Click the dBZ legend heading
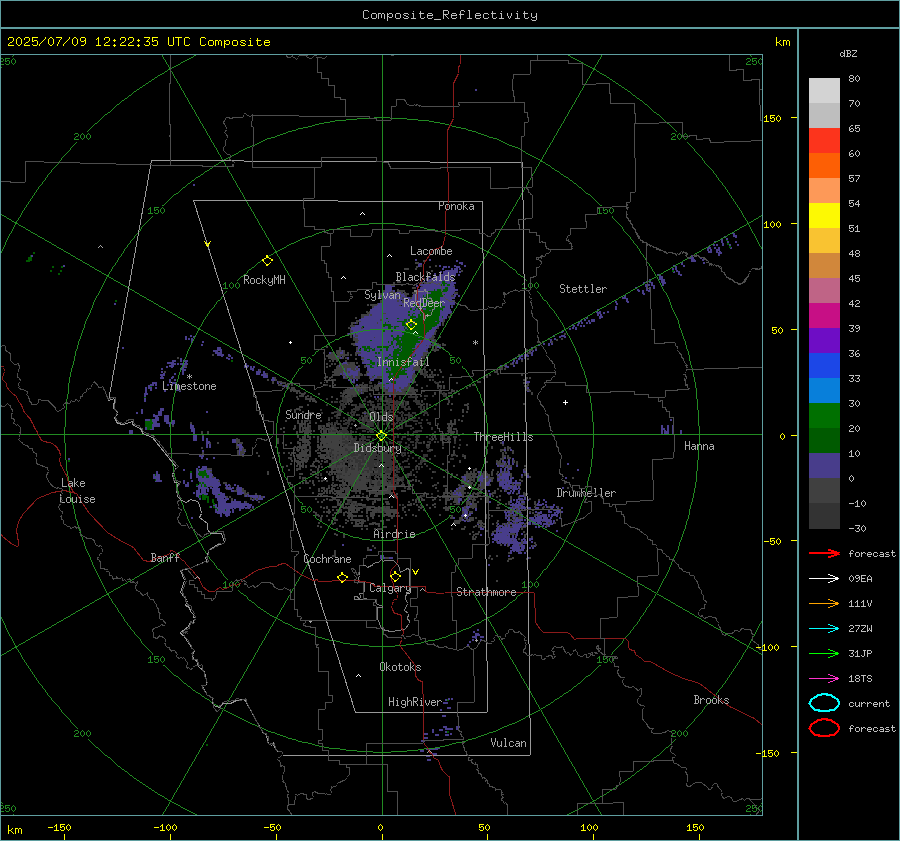 tap(848, 54)
